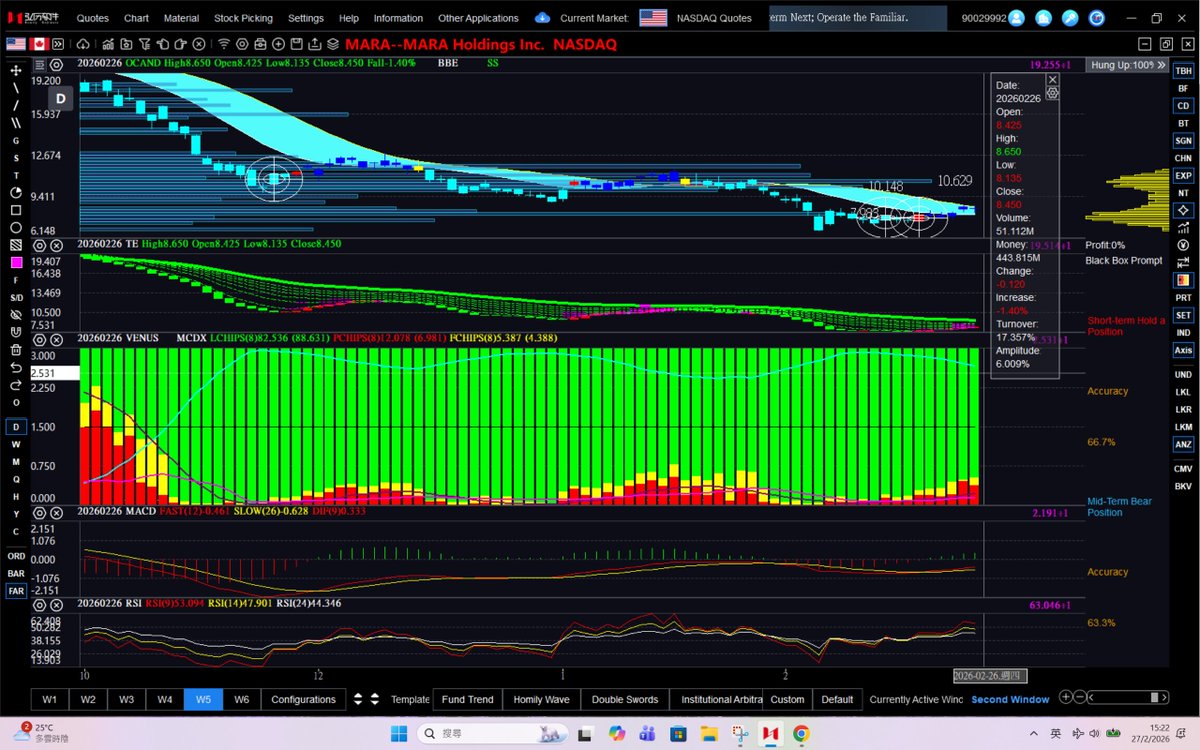This screenshot has width=1200, height=750.
Task: Toggle hide drawings eye icon in left toolbar
Action: [16, 315]
